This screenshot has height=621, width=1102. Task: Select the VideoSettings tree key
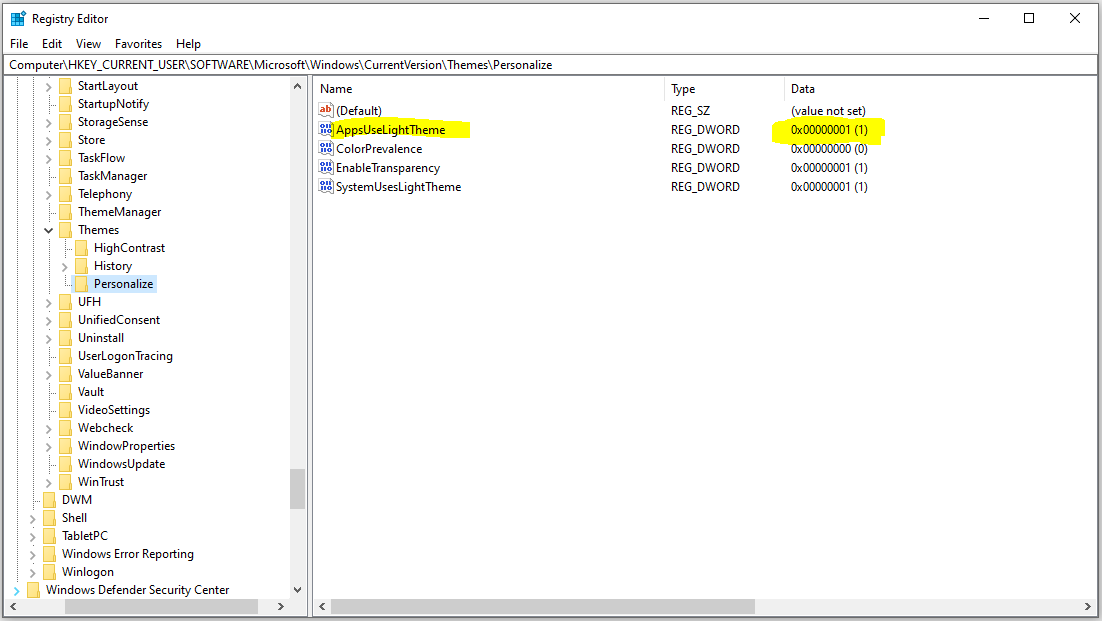[114, 410]
